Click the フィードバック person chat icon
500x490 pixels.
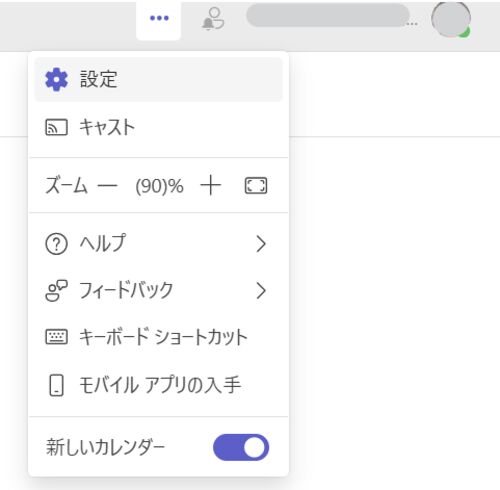[x=56, y=291]
